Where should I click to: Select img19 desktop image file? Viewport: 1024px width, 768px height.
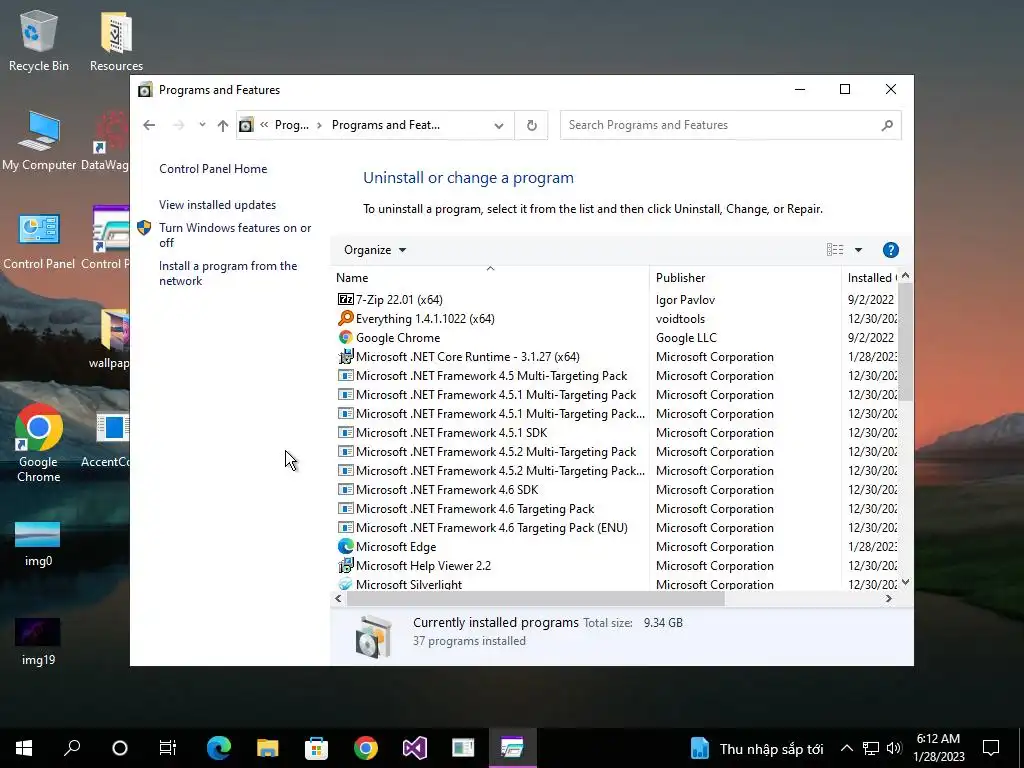click(38, 641)
